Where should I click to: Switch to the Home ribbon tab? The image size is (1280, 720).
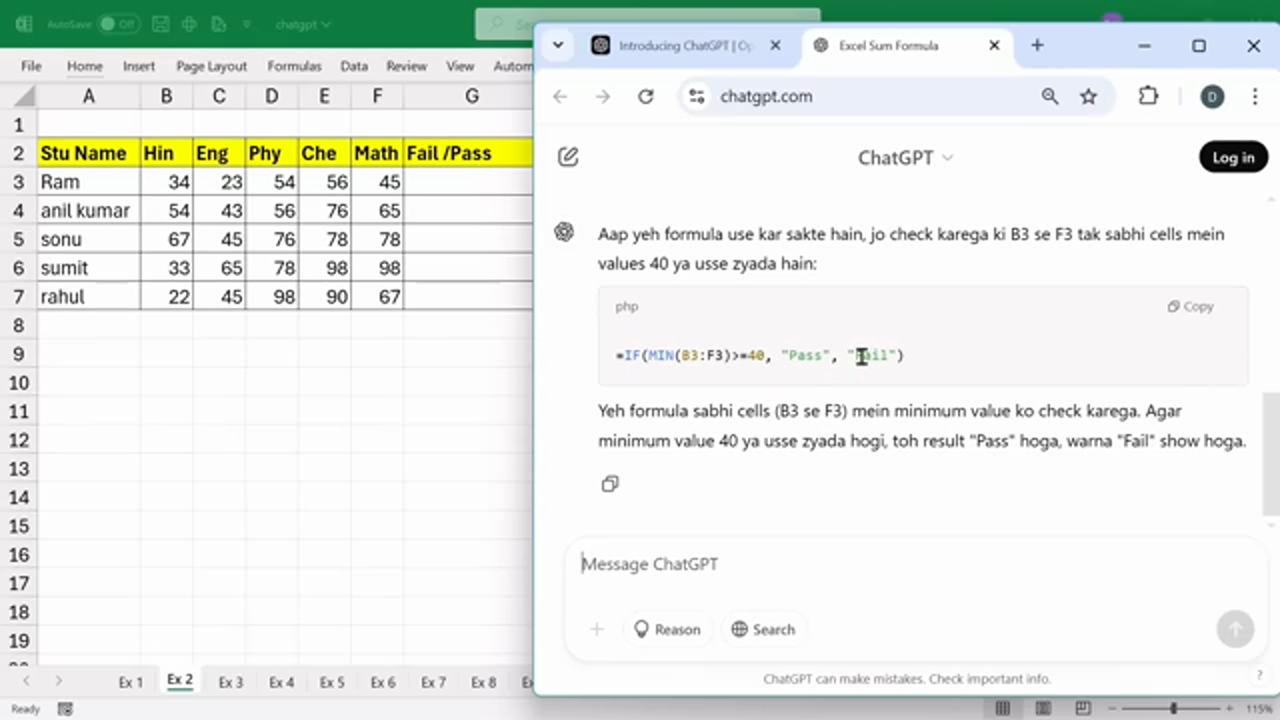pyautogui.click(x=85, y=66)
